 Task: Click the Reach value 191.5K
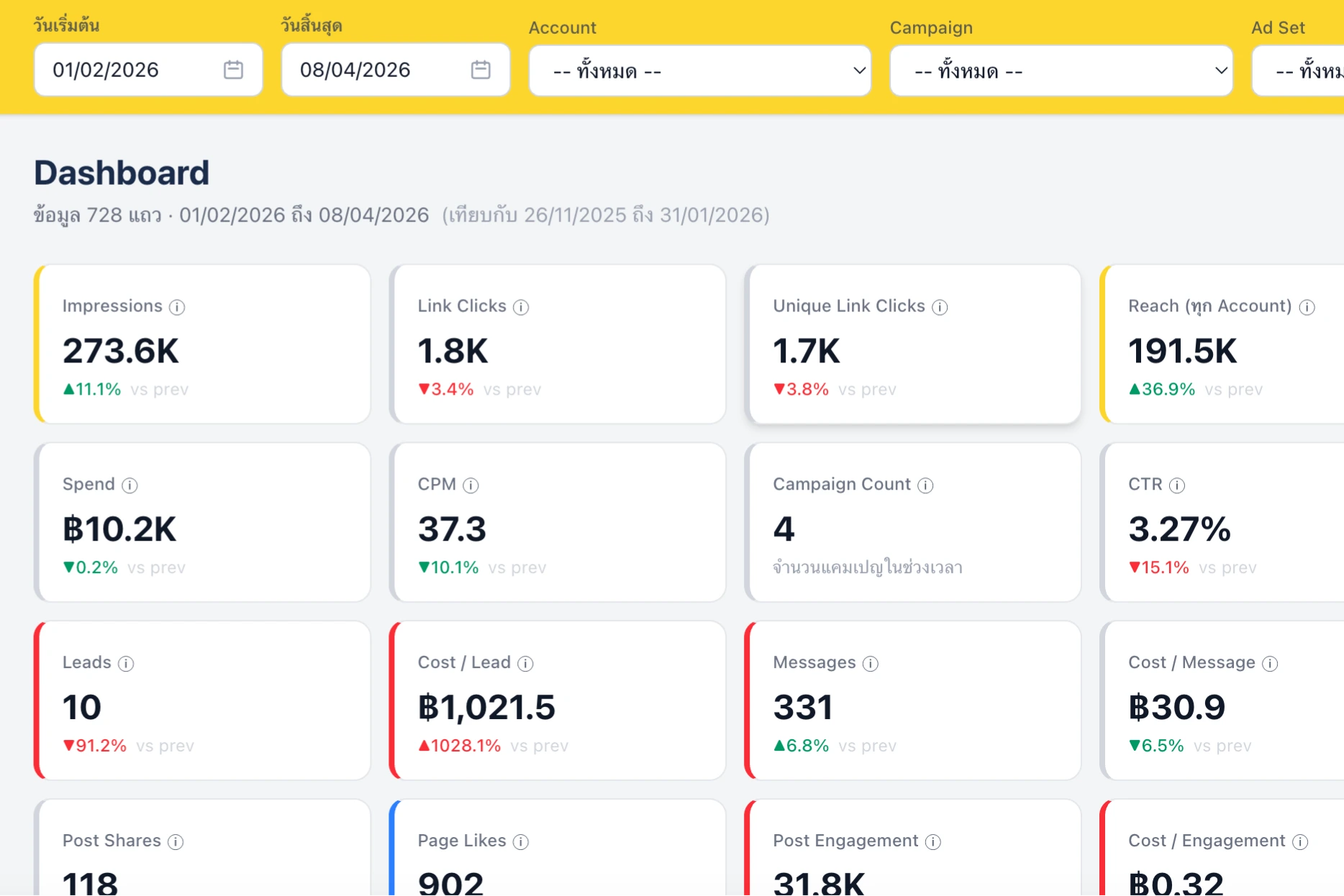(1183, 351)
